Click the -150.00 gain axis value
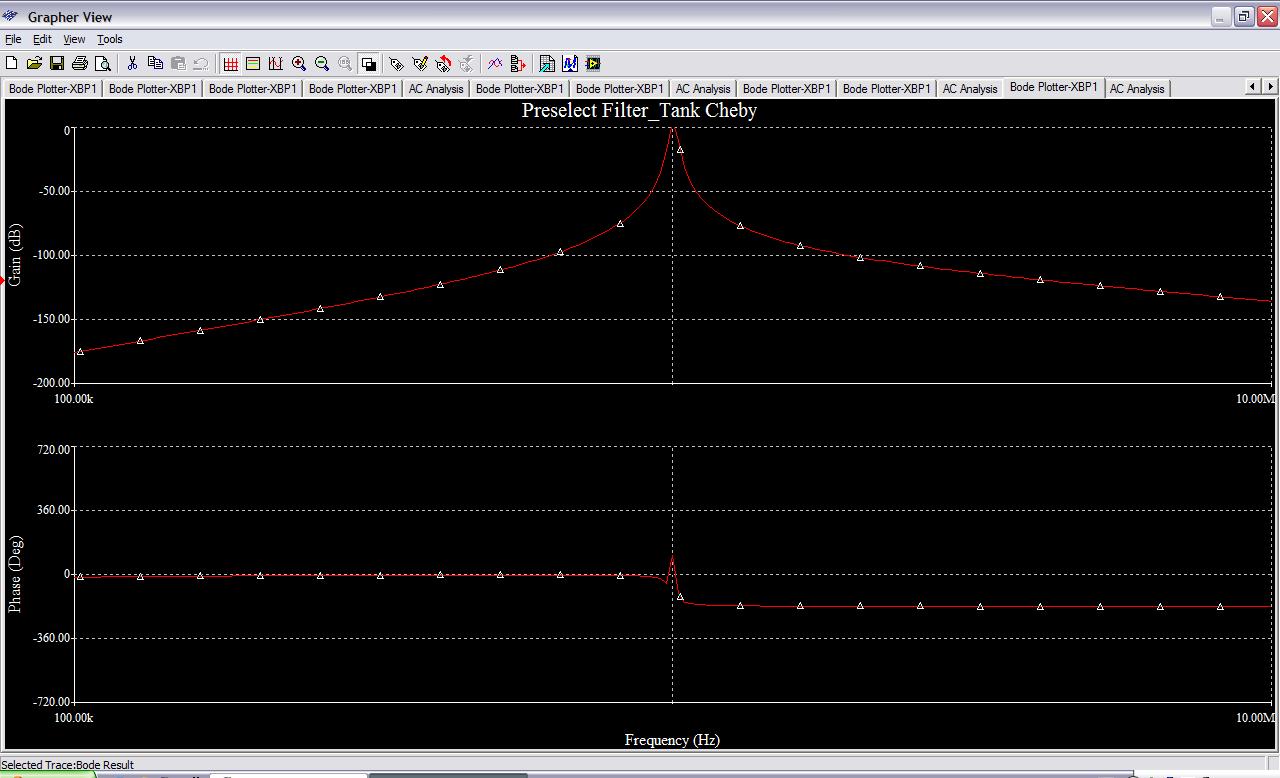The height and width of the screenshot is (778, 1280). [x=51, y=319]
